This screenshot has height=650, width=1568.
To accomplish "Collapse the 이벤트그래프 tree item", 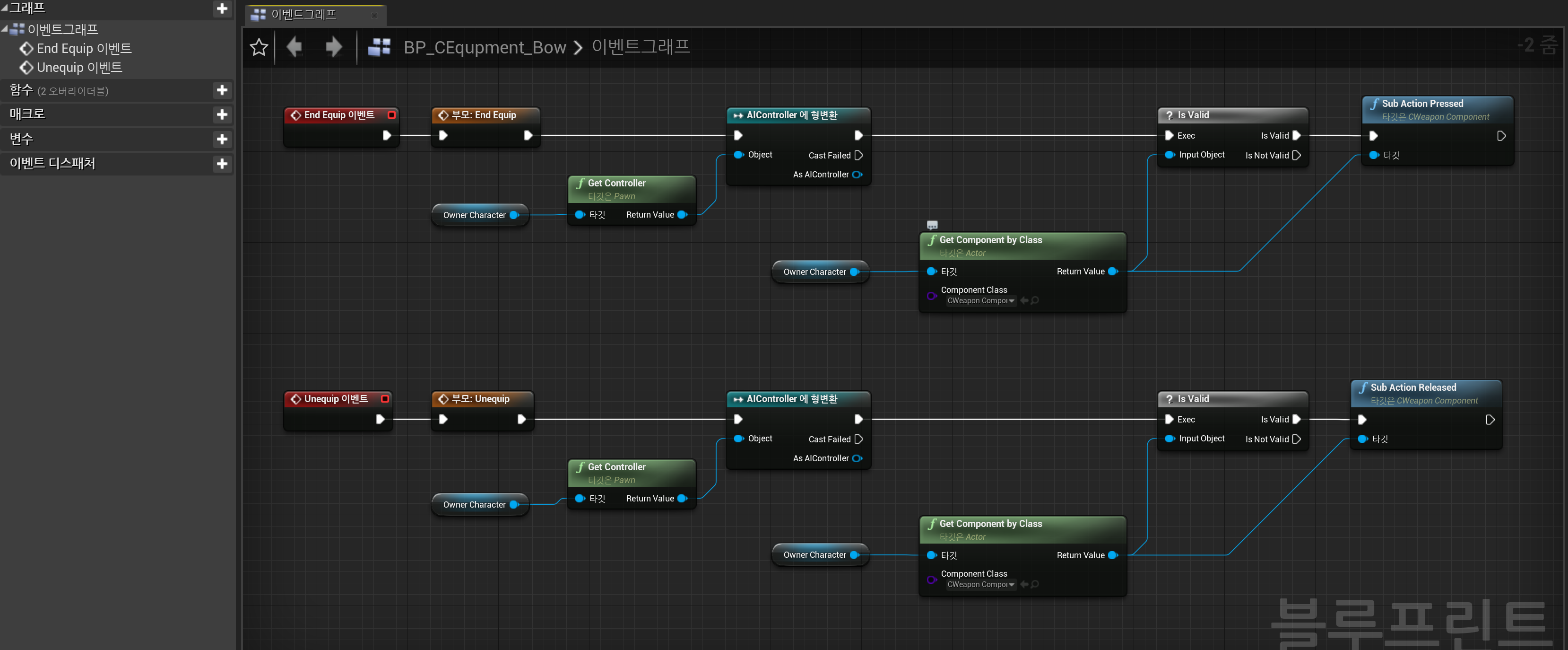I will click(x=5, y=29).
